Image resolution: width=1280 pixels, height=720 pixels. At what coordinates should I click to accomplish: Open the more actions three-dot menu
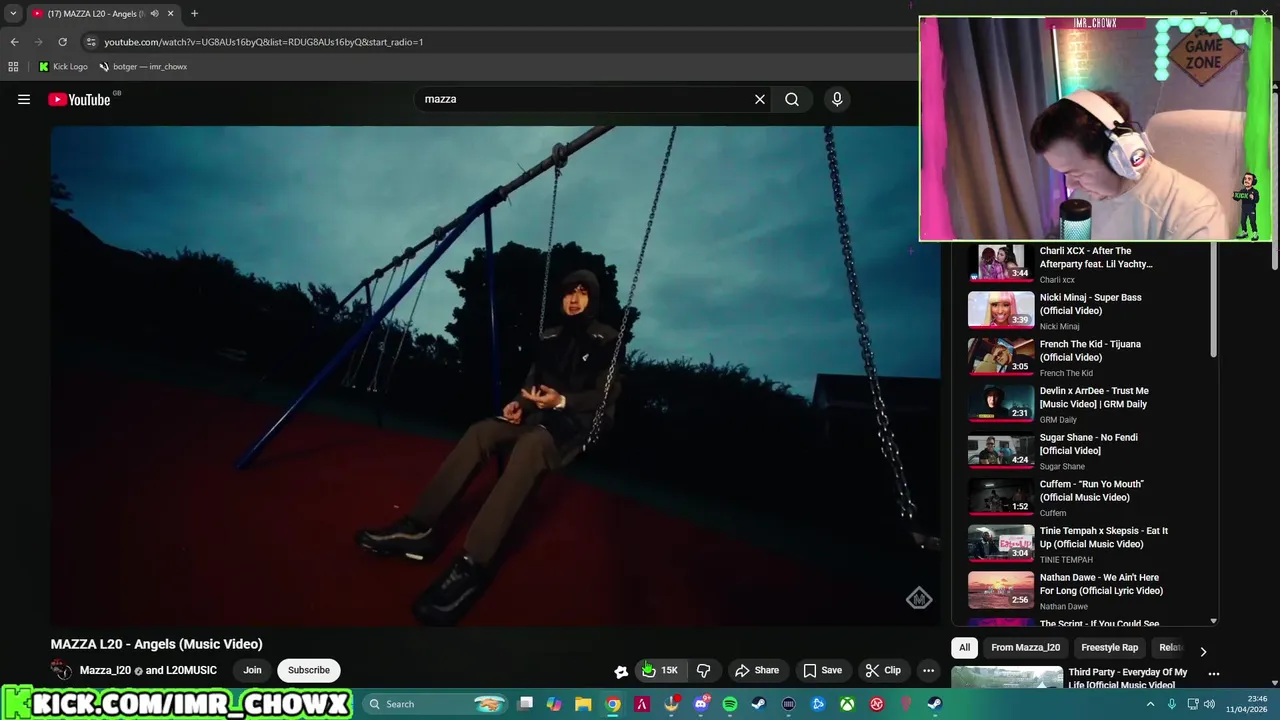click(929, 671)
